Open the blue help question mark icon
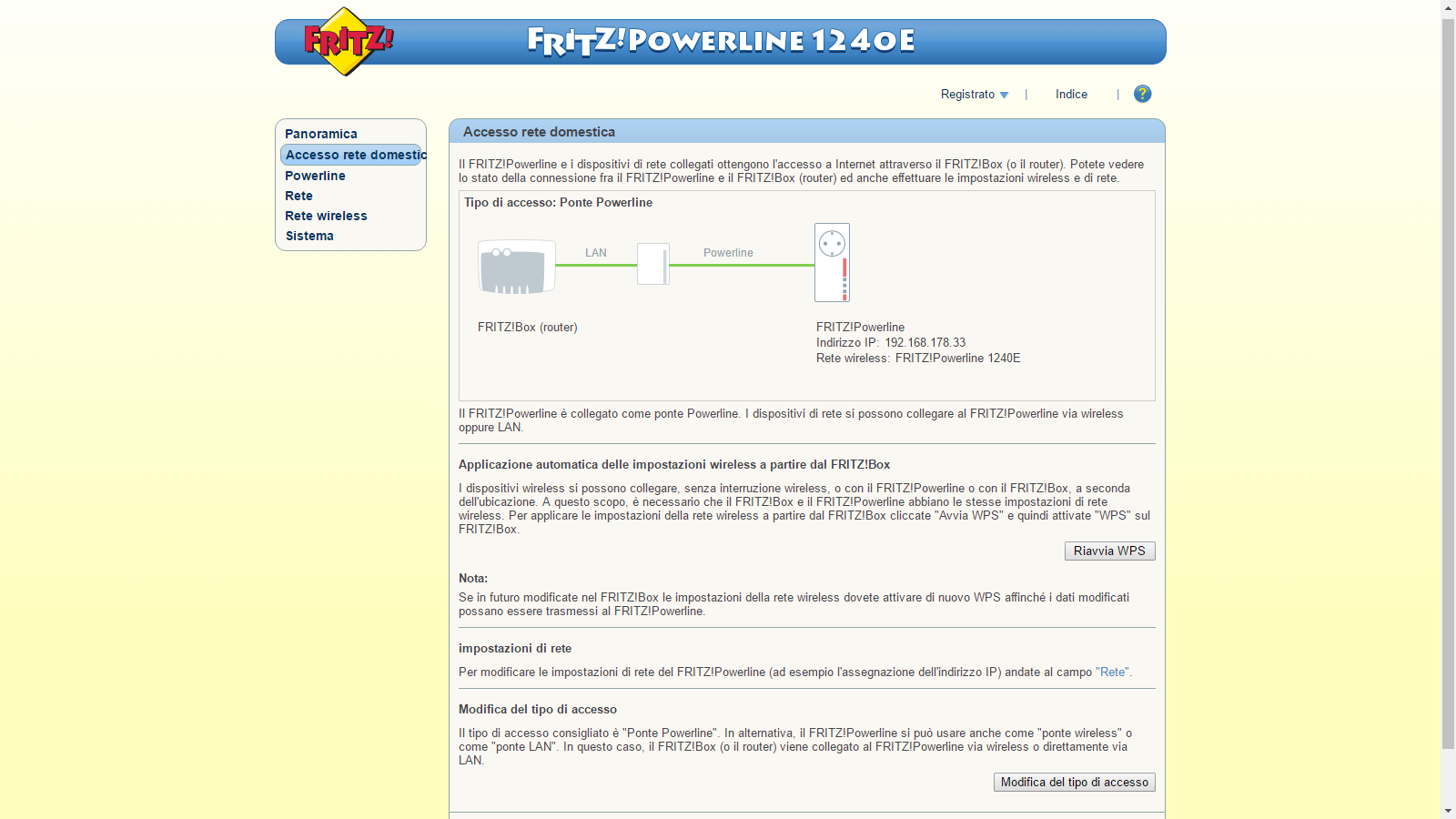The height and width of the screenshot is (819, 1456). coord(1142,94)
